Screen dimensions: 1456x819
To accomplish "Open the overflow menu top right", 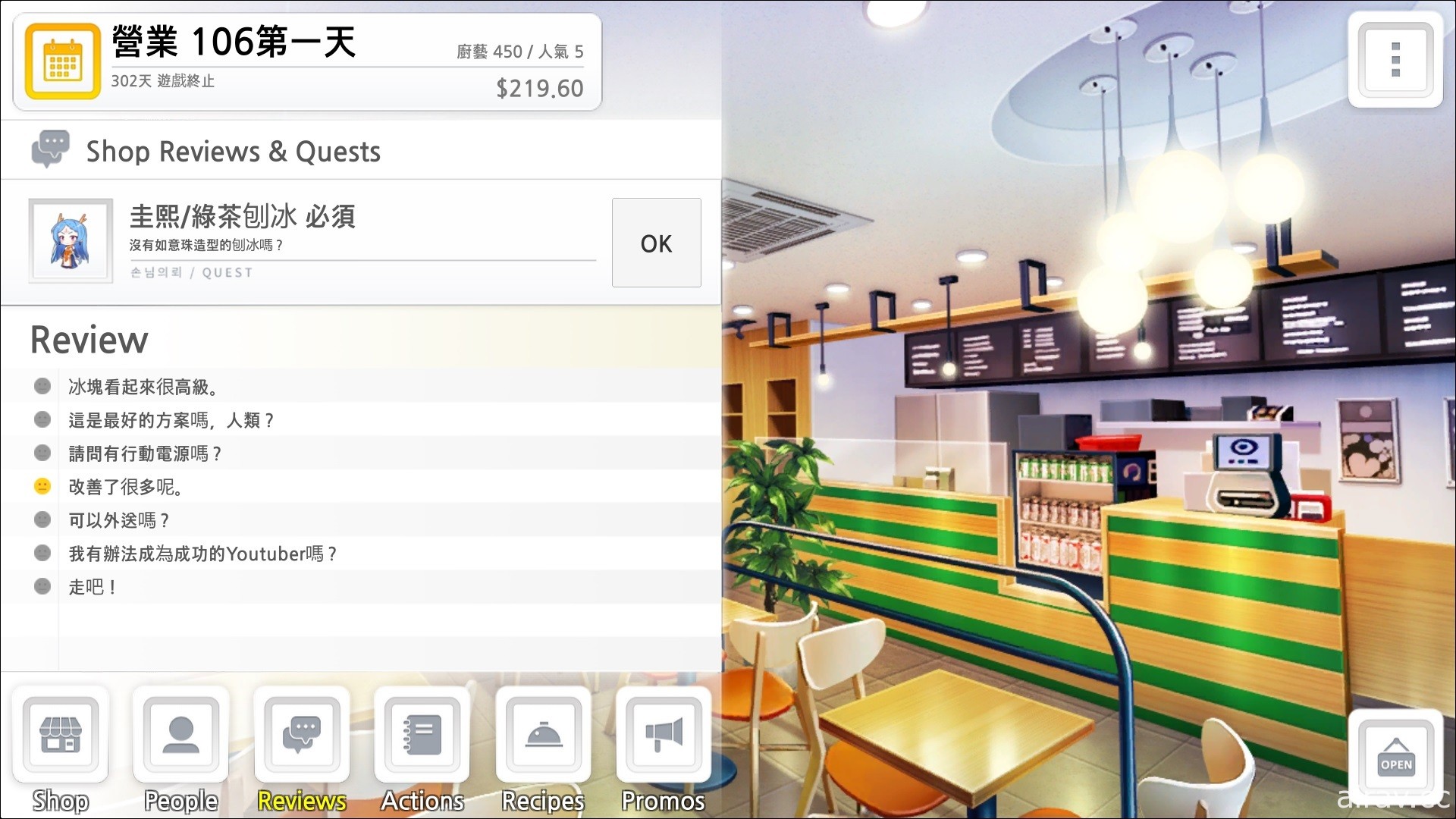I will (x=1395, y=62).
